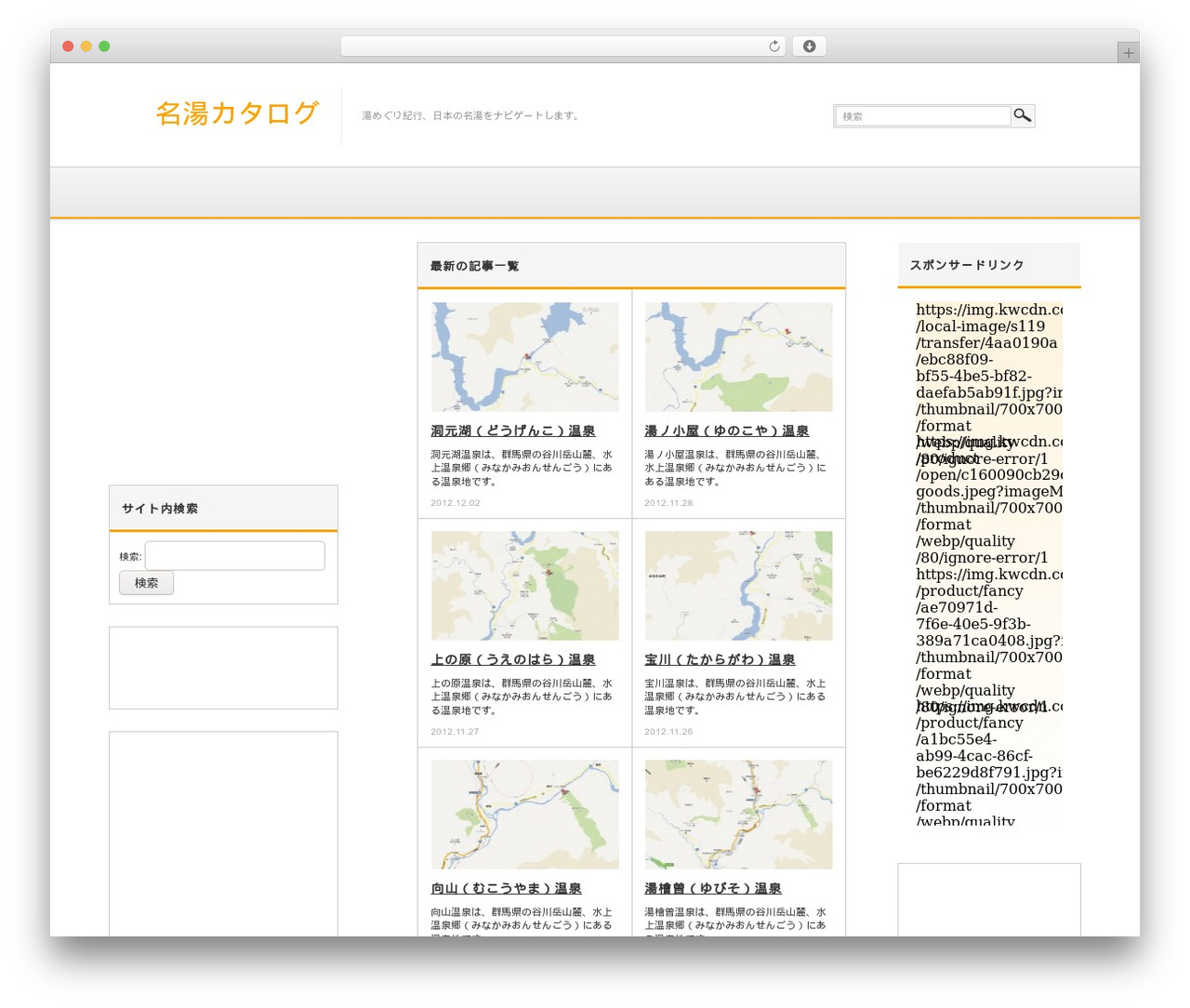Close the browser window with red button
This screenshot has width=1190, height=1008.
coord(68,46)
